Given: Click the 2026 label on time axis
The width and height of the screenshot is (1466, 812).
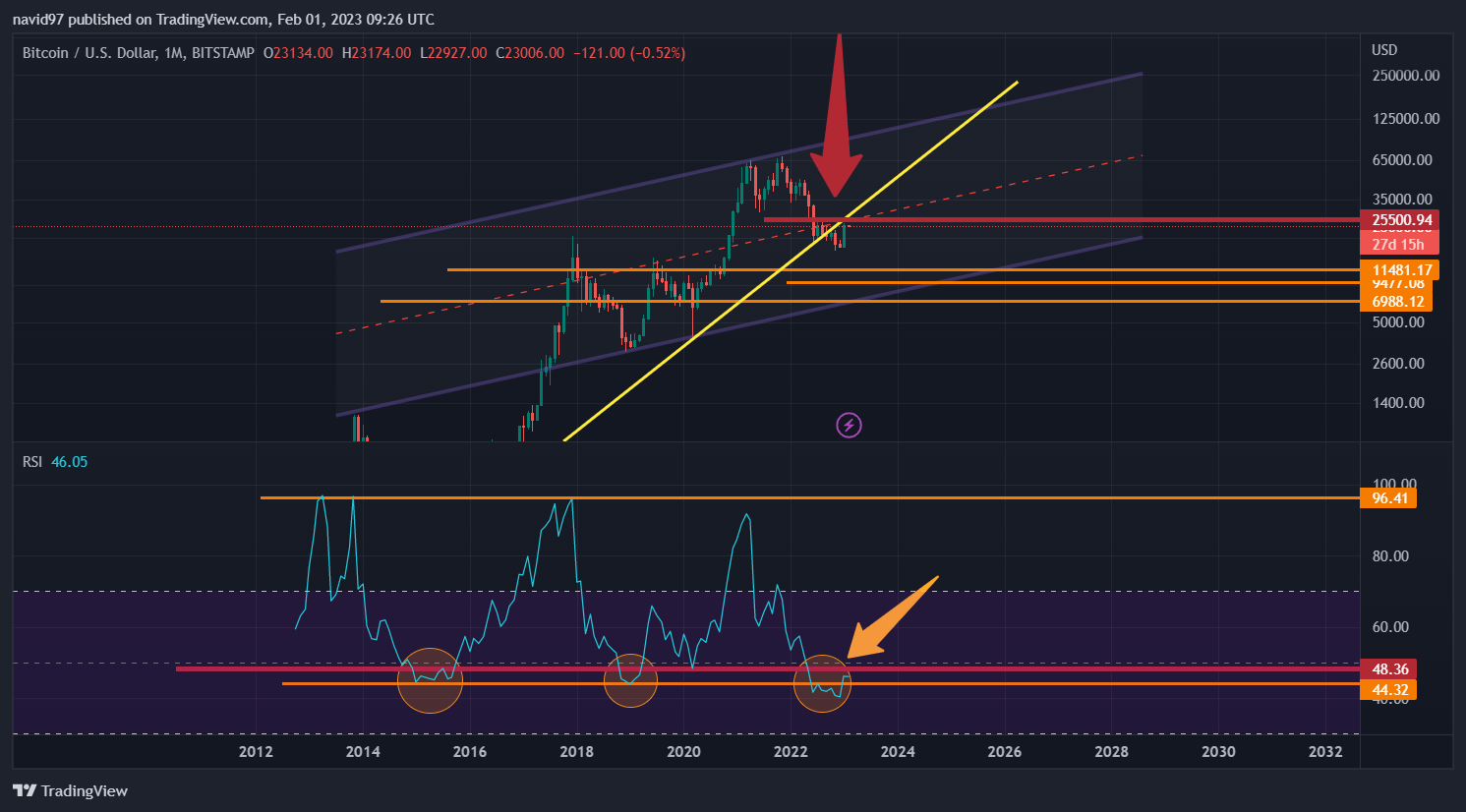Looking at the screenshot, I should pos(1004,752).
